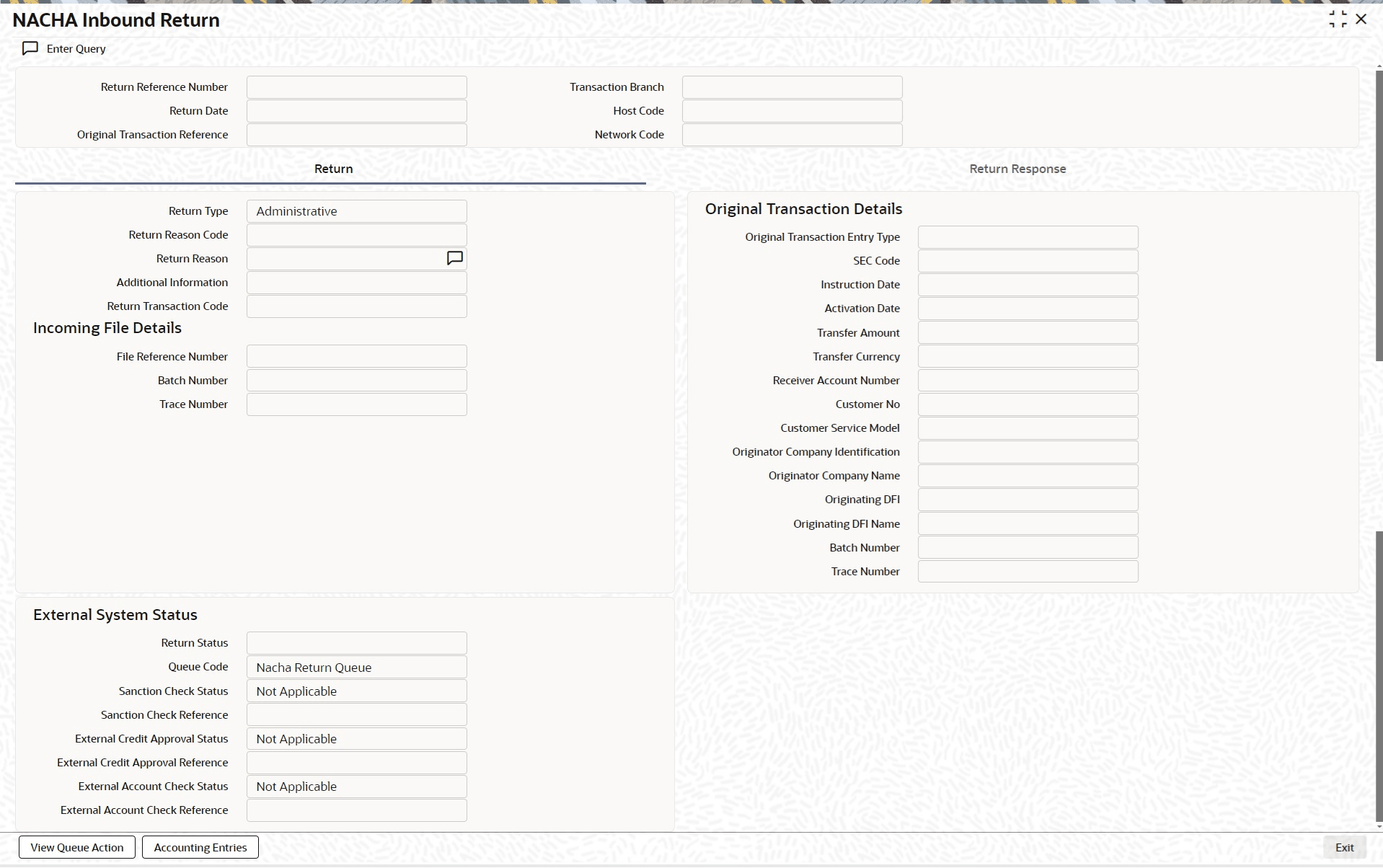Focus the SEC Code field
Image resolution: width=1383 pixels, height=868 pixels.
click(1028, 261)
